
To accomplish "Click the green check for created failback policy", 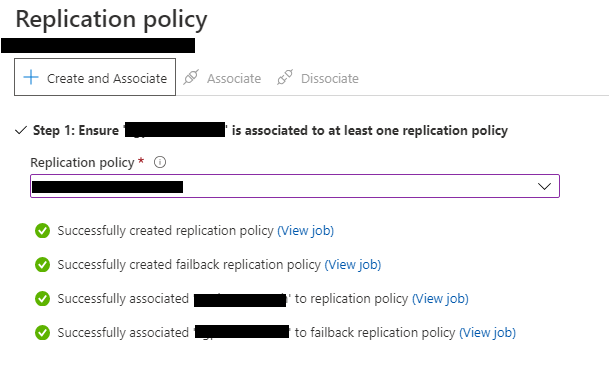I will (42, 265).
